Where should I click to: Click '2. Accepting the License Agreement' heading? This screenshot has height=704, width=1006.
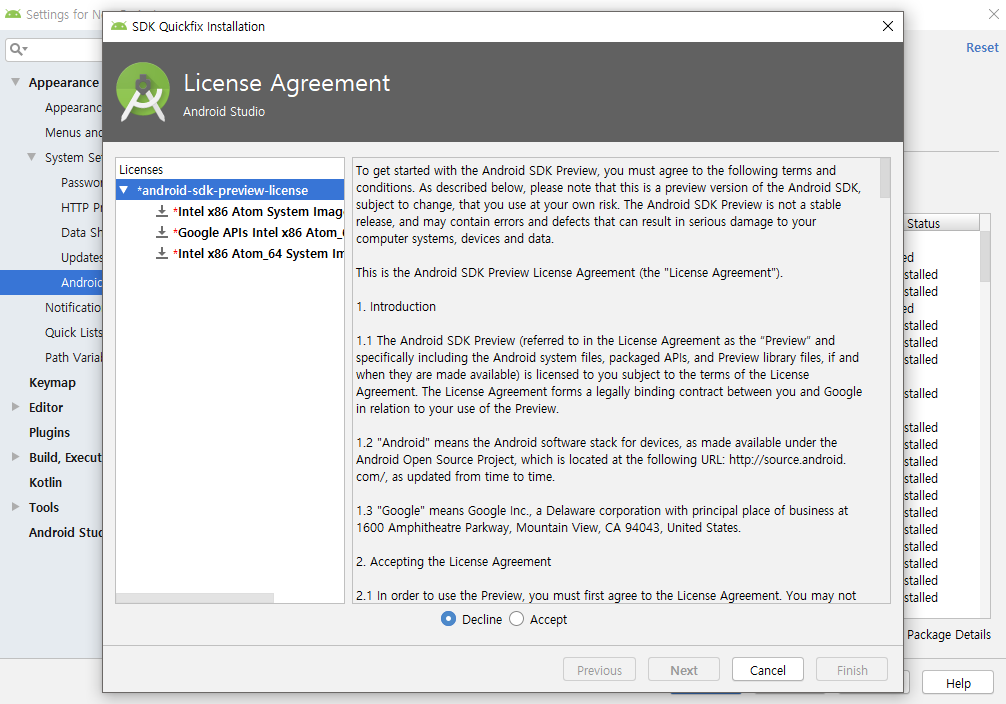tap(454, 562)
